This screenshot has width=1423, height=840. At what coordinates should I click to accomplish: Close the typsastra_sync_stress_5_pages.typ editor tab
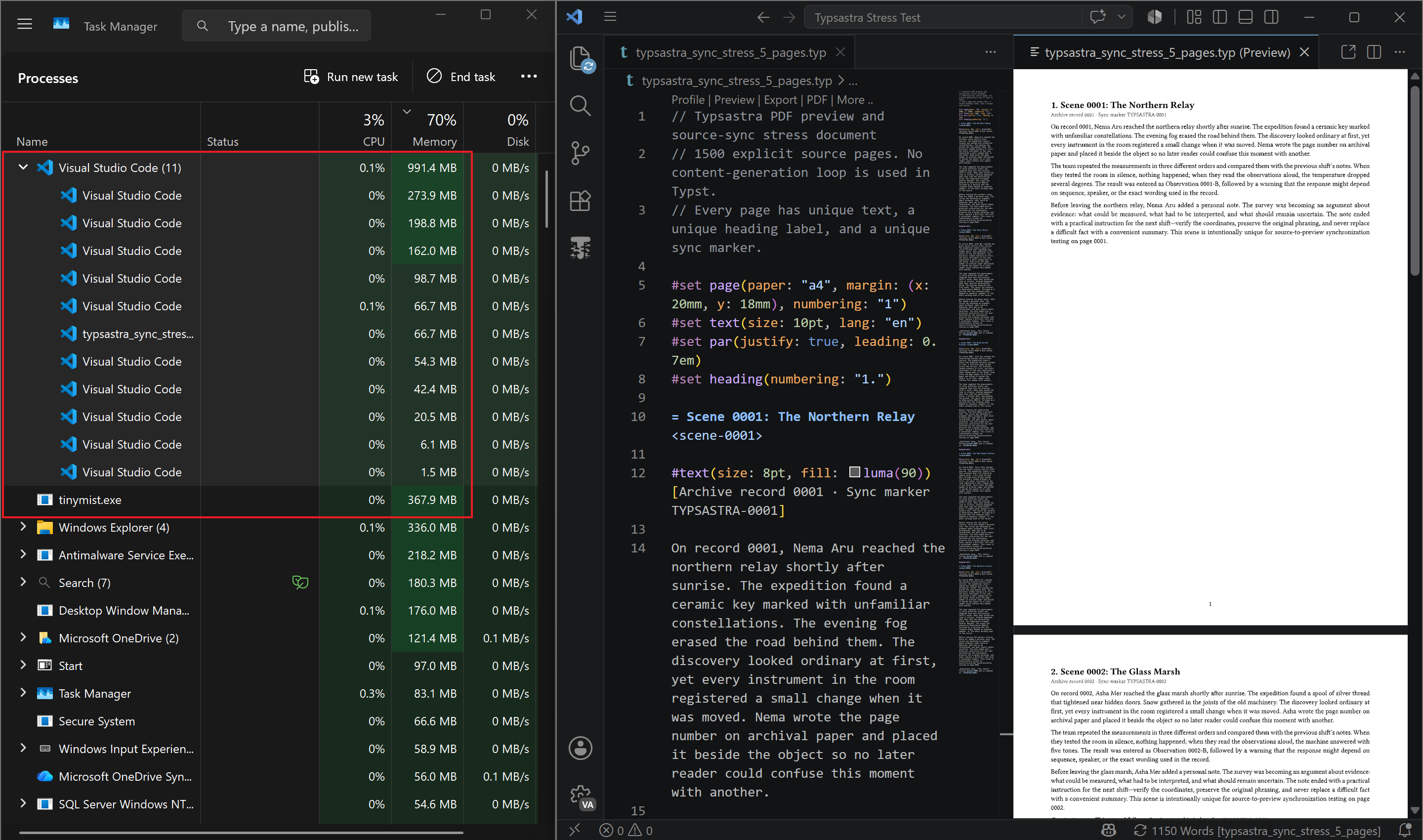(840, 52)
